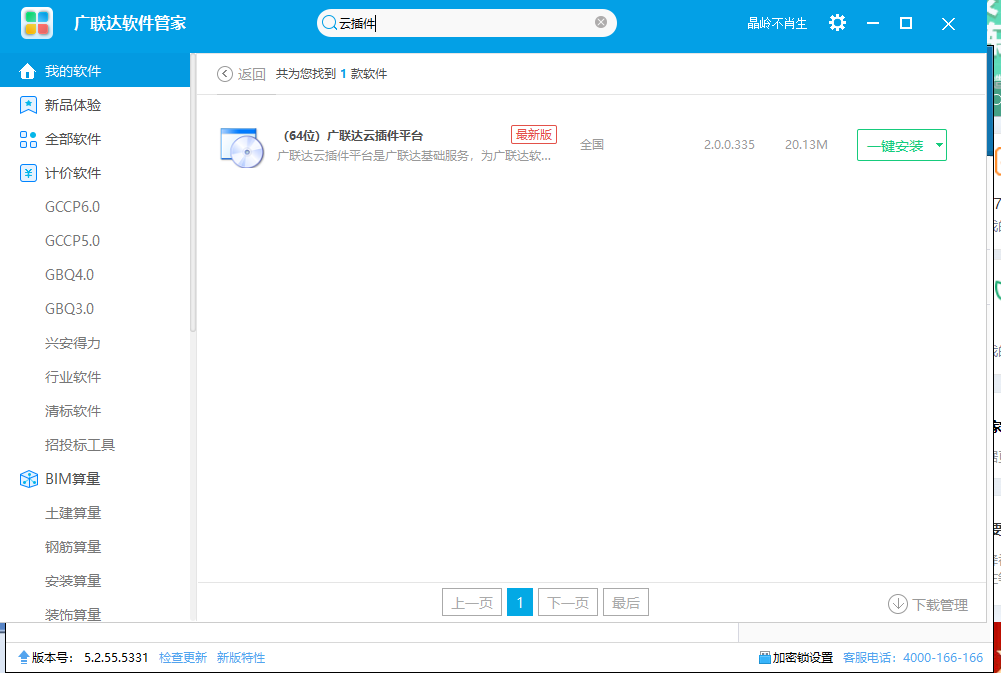Select 招投标工具 in the sidebar
Screen dimensions: 1001x673
tap(80, 445)
